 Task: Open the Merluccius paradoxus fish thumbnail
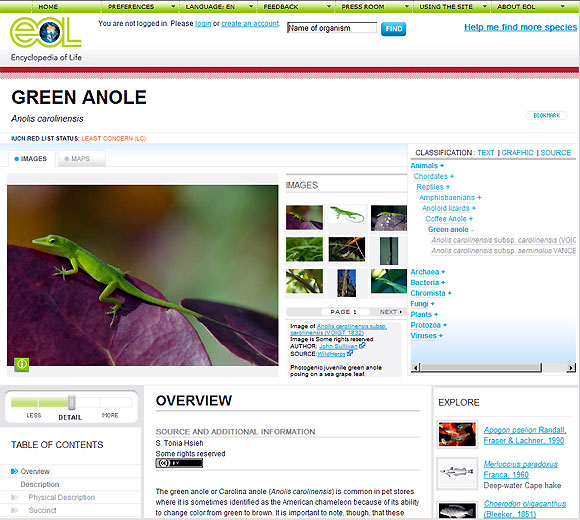click(457, 473)
